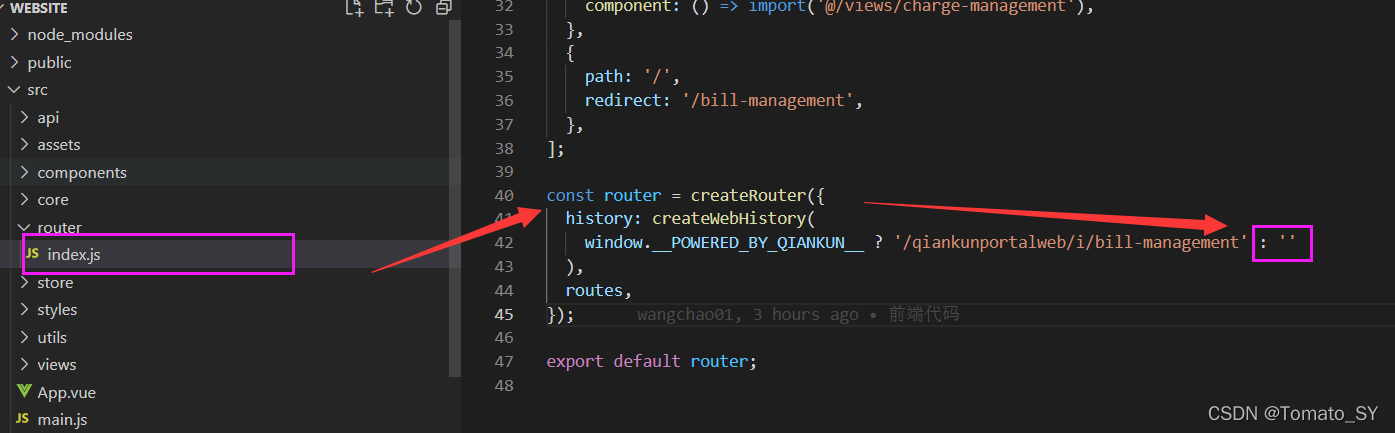This screenshot has height=433, width=1395.
Task: Refresh the Explorer file tree
Action: click(414, 8)
